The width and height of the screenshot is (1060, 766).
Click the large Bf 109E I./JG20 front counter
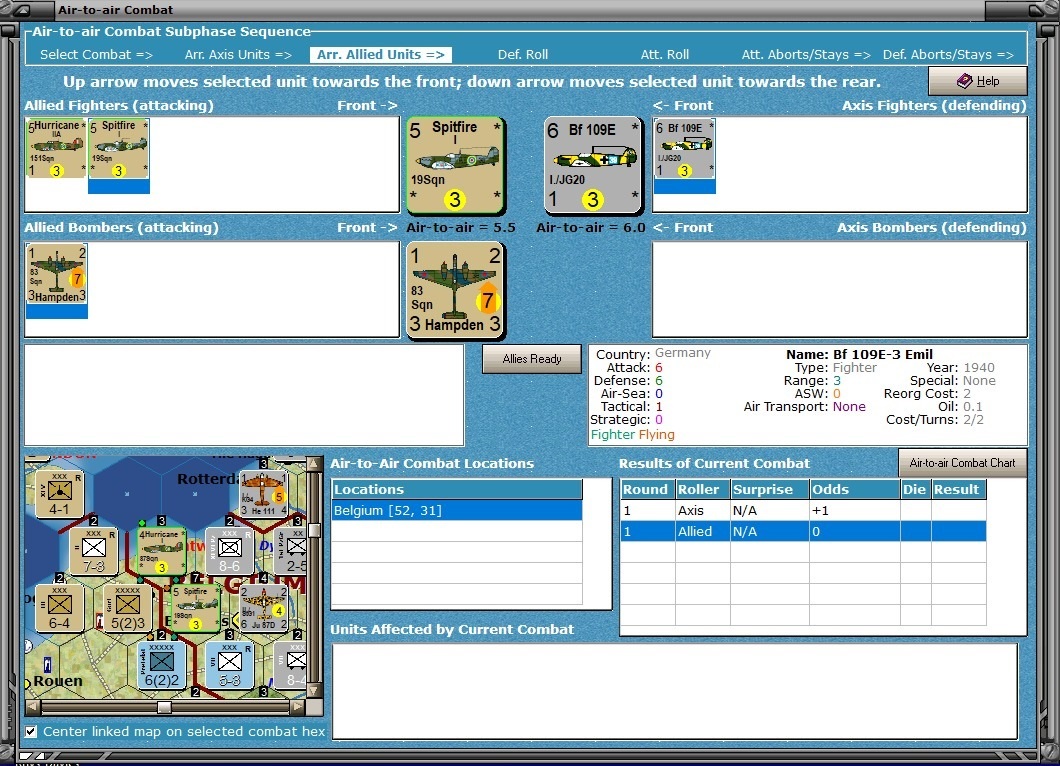[594, 165]
